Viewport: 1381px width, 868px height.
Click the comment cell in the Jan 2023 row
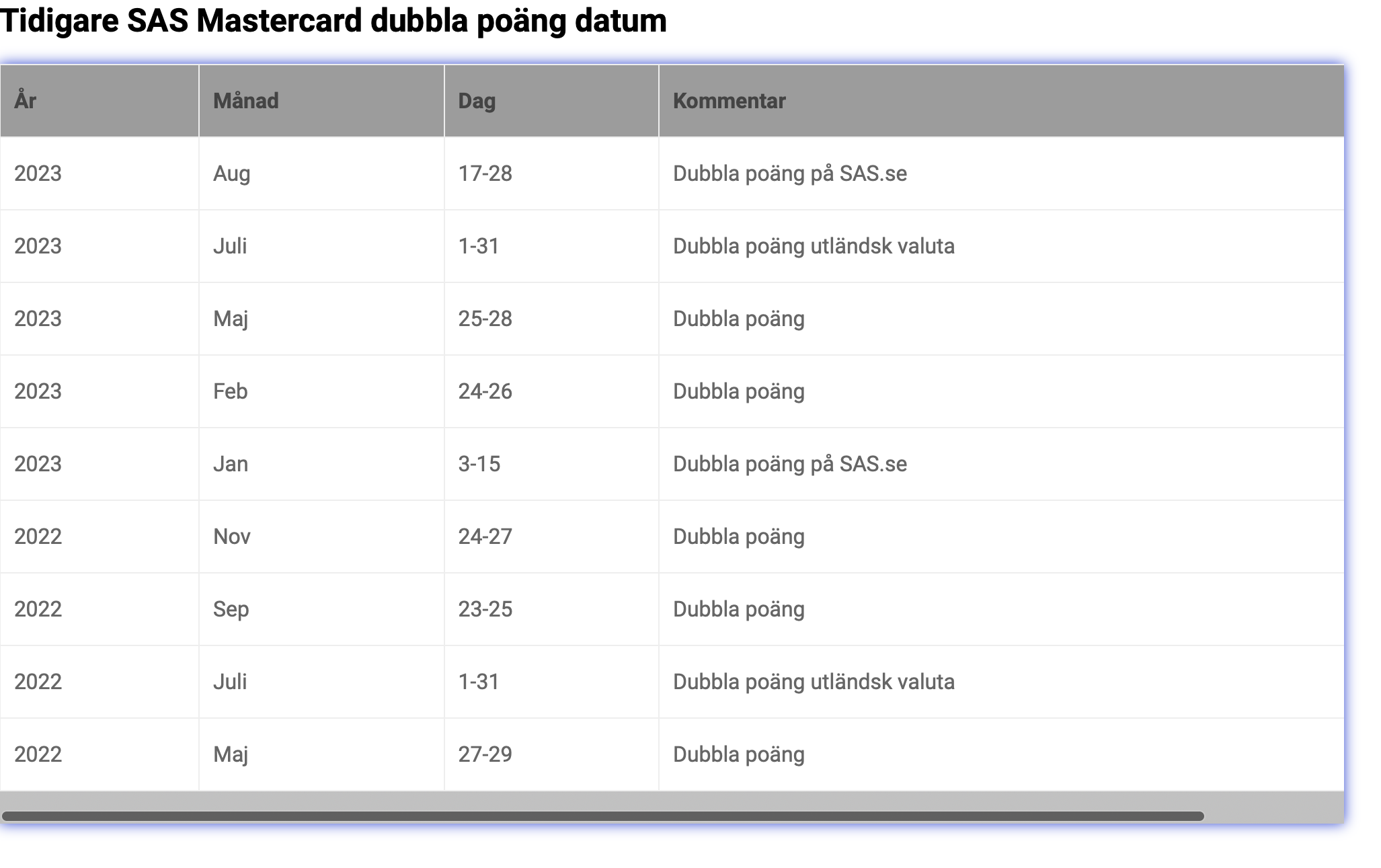789,464
